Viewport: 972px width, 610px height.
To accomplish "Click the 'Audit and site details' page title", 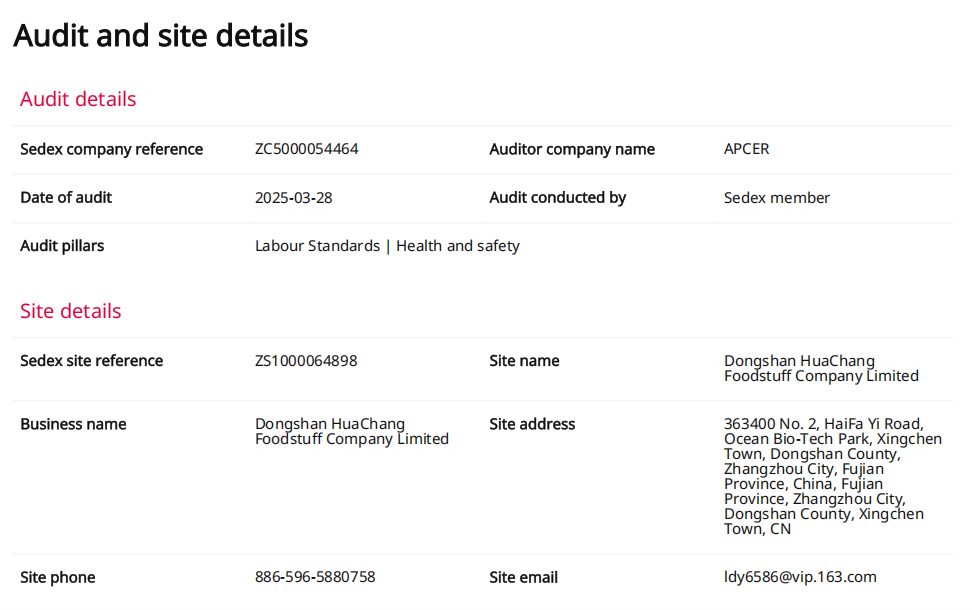I will click(160, 36).
